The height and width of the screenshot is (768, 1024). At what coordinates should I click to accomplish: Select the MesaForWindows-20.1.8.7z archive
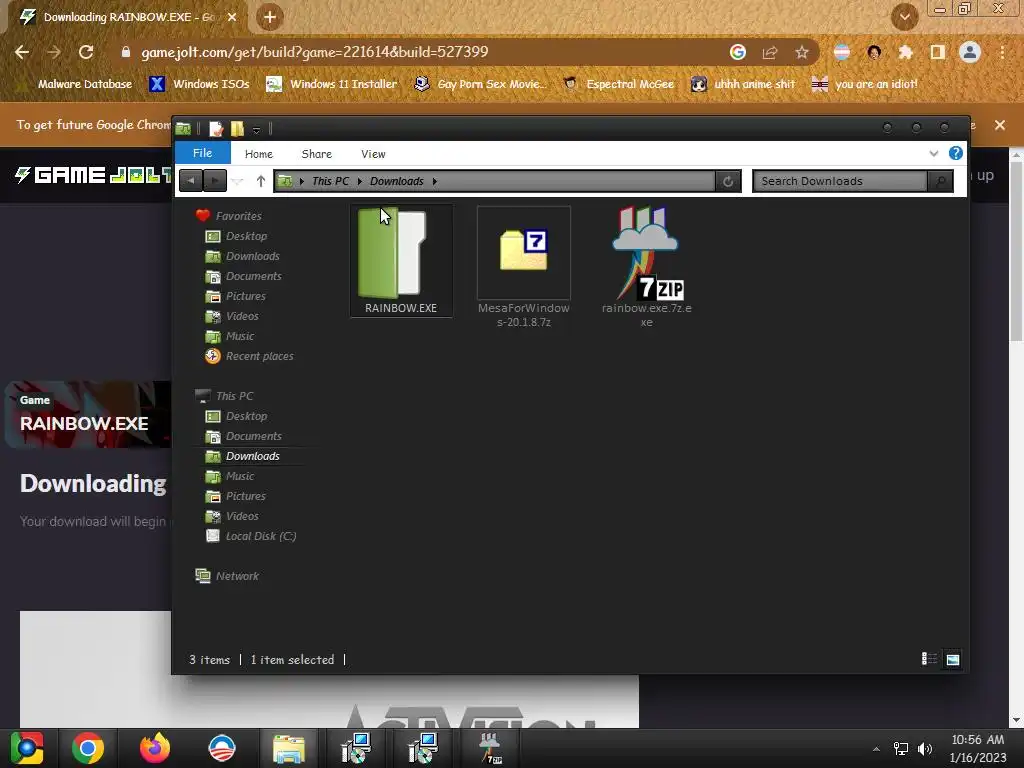click(x=524, y=267)
